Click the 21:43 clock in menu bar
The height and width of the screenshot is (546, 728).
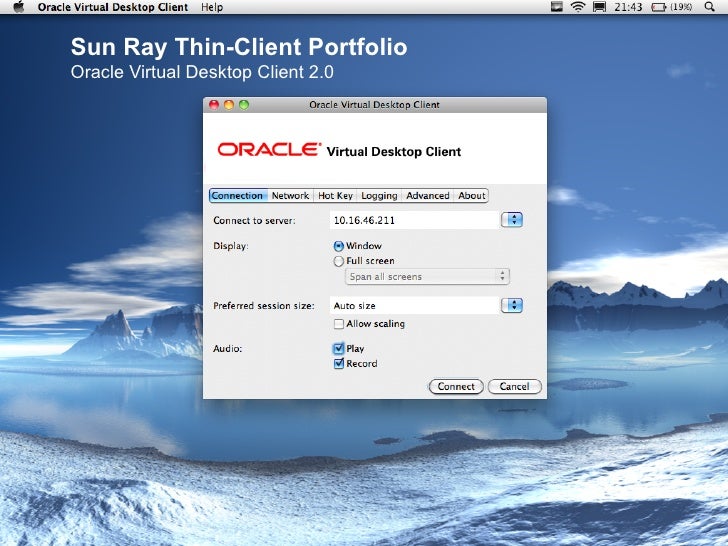(628, 7)
